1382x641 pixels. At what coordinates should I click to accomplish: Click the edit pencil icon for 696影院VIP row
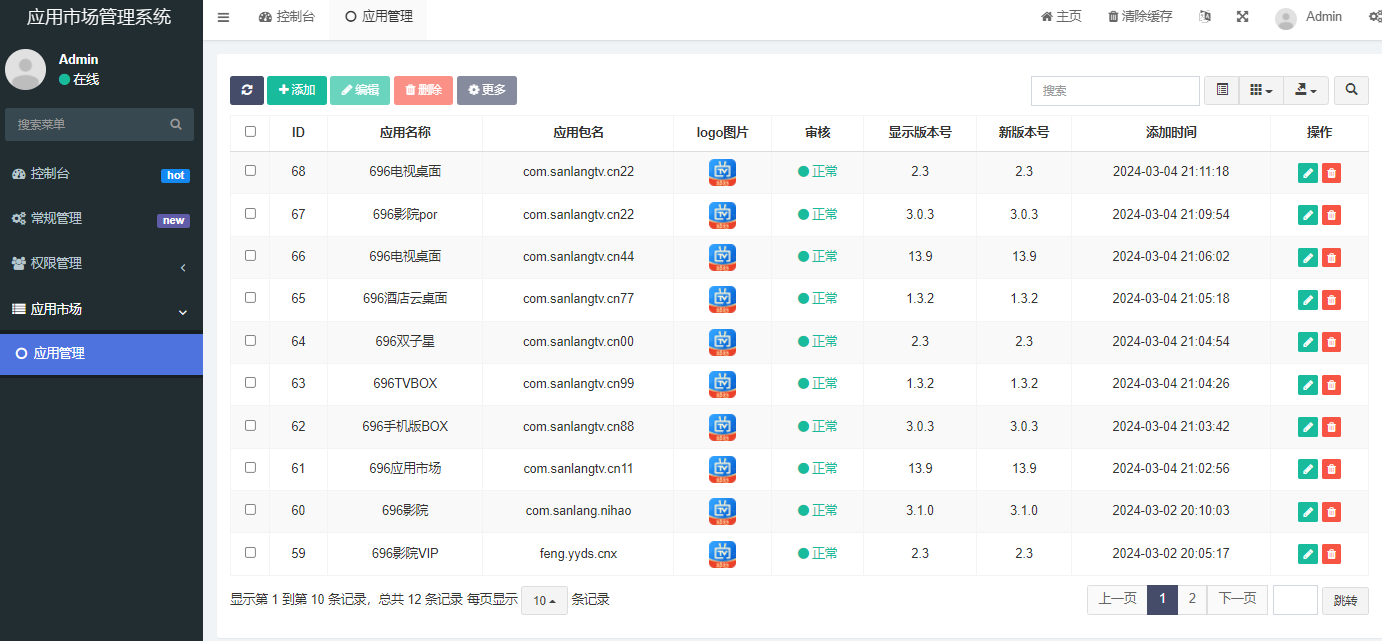(1307, 553)
